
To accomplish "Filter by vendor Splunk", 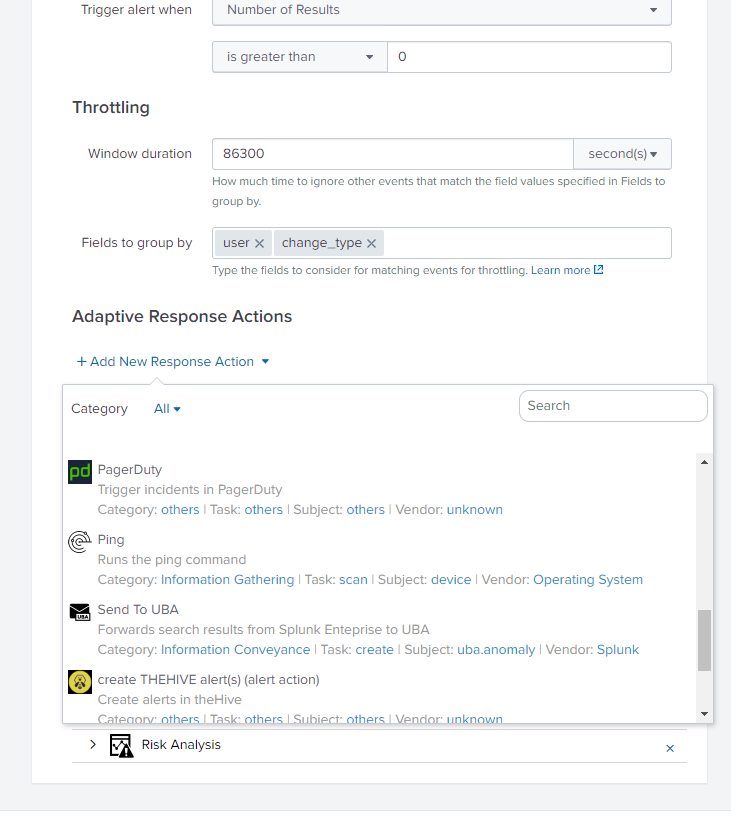I will coord(618,650).
